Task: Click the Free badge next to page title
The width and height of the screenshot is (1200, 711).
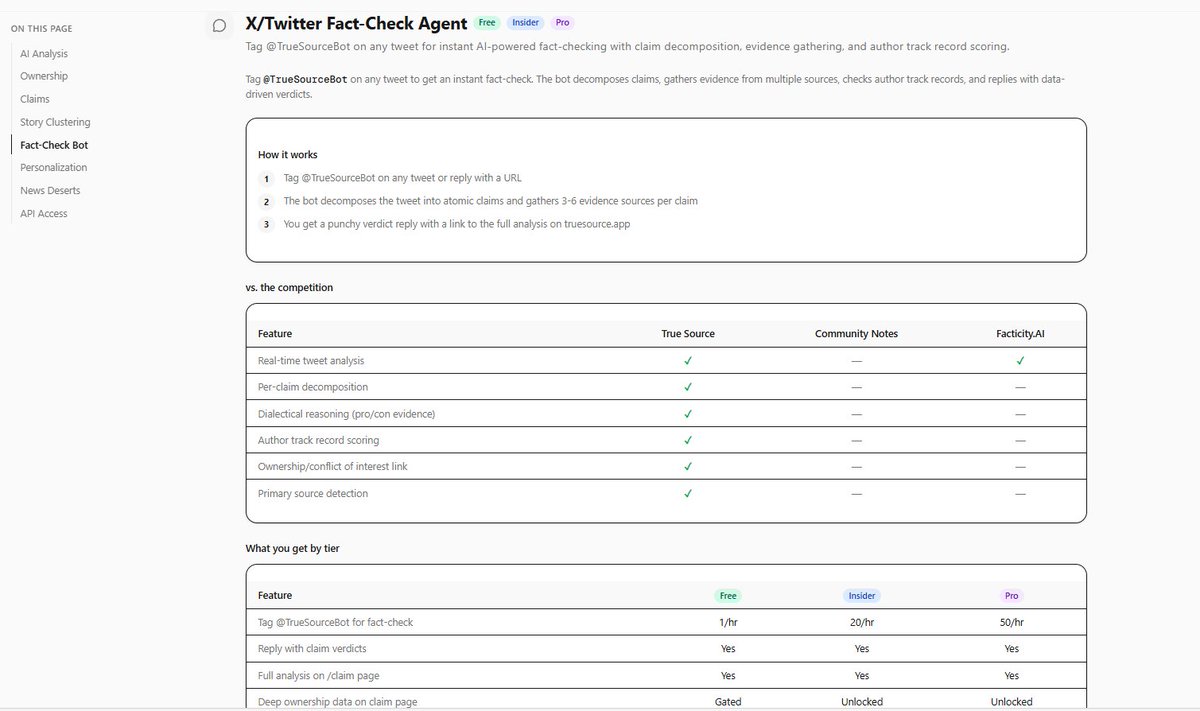Action: point(487,22)
